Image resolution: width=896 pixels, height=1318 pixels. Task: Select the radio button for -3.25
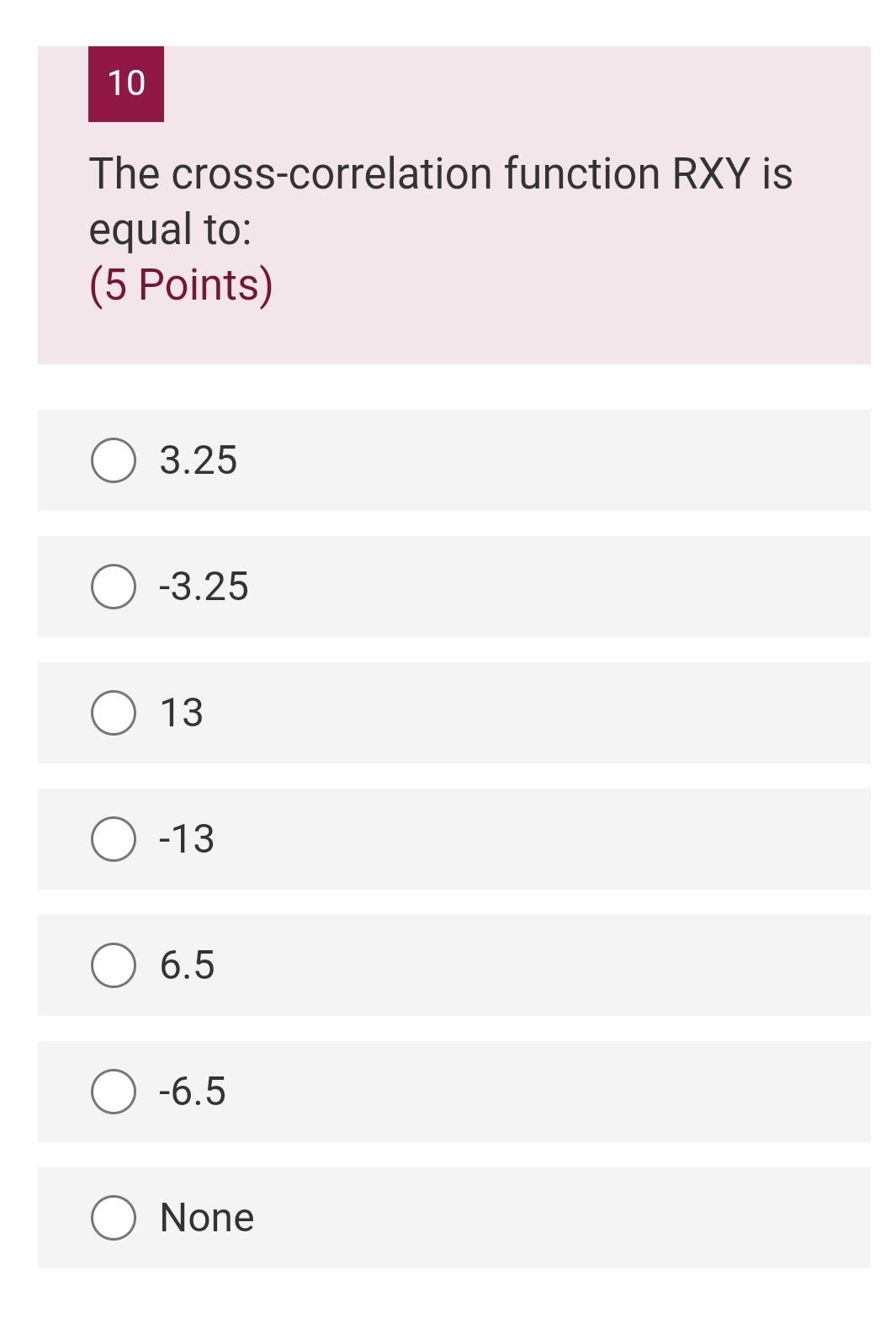click(113, 587)
